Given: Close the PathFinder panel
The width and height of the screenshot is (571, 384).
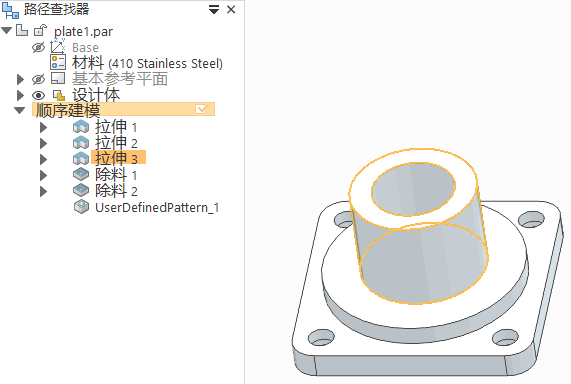Looking at the screenshot, I should point(231,10).
